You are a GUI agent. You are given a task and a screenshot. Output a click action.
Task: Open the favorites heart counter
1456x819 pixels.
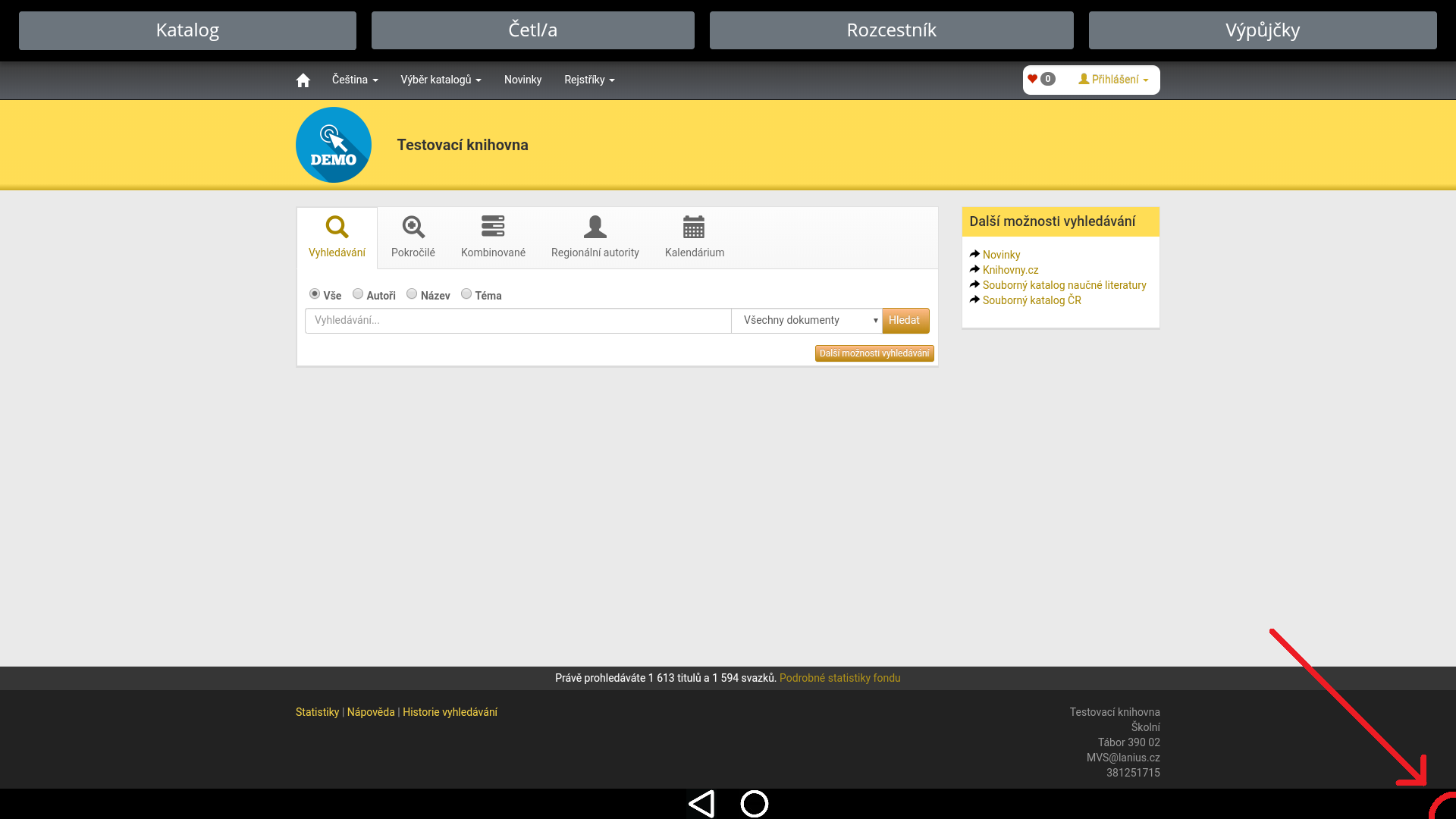1040,79
